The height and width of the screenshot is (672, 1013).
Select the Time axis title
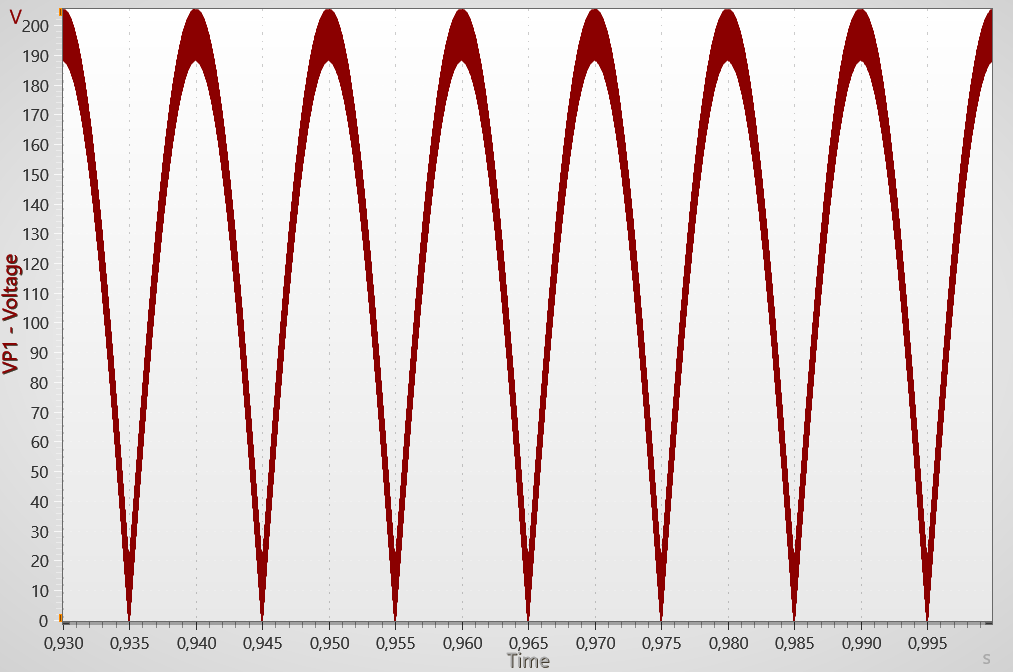click(x=527, y=660)
